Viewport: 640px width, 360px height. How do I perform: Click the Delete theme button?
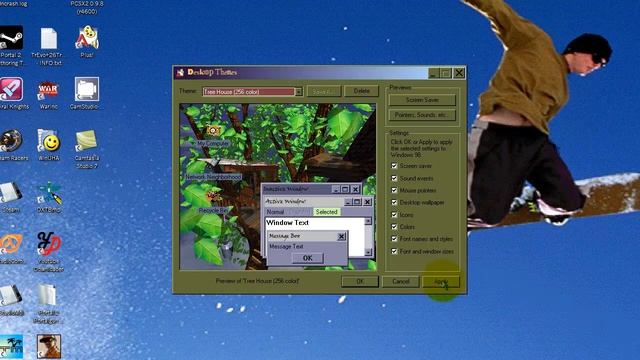pos(361,91)
